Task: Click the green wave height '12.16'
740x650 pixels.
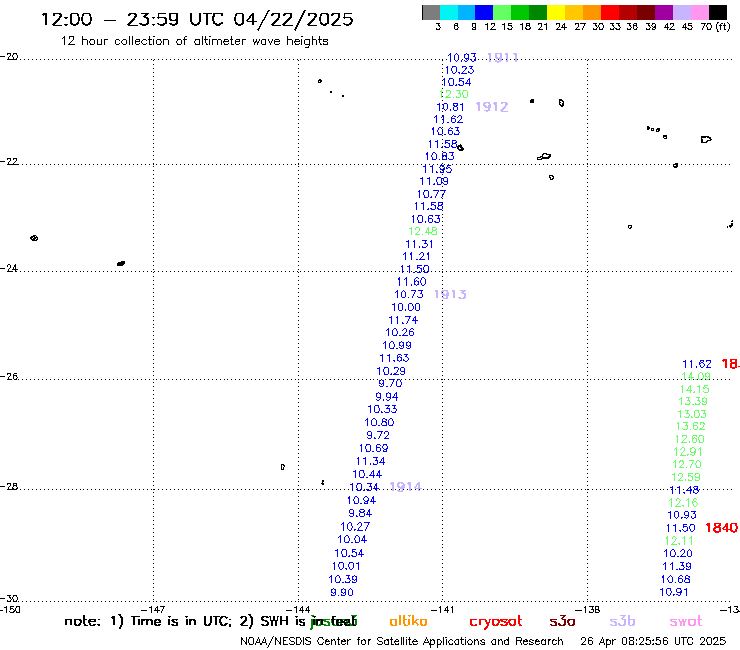Action: [683, 503]
